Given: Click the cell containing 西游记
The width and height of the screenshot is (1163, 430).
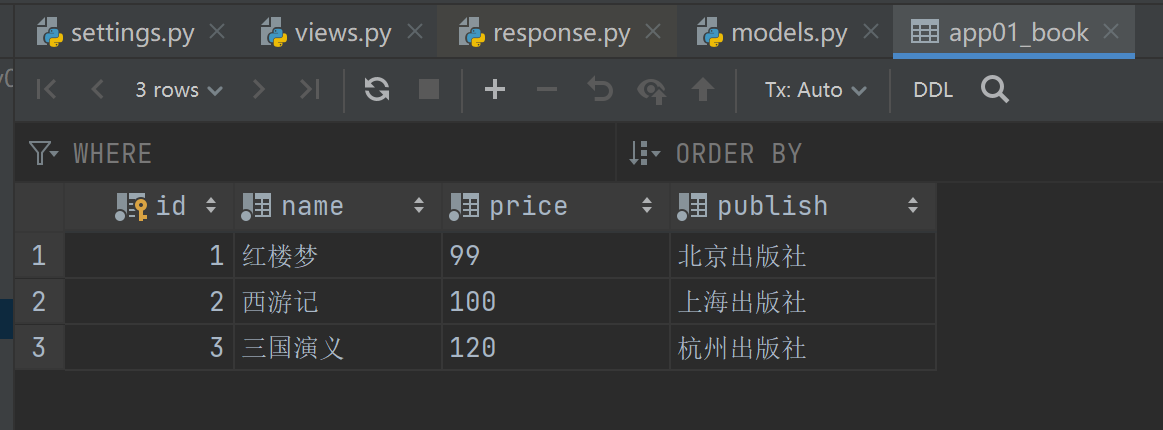Looking at the screenshot, I should [338, 302].
